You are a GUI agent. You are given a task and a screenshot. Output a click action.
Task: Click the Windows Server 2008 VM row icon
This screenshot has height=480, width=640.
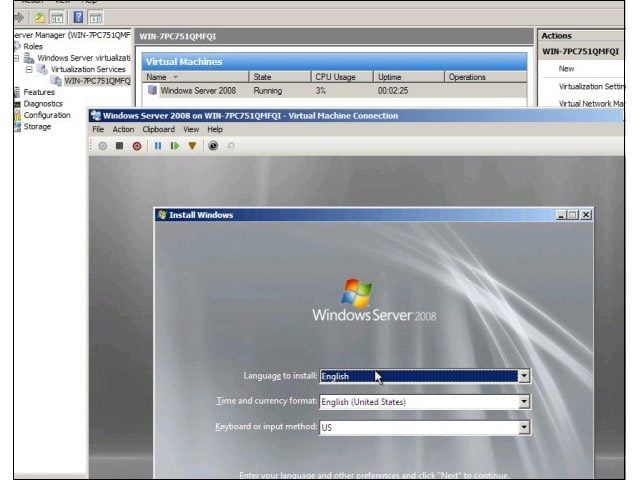pos(152,90)
